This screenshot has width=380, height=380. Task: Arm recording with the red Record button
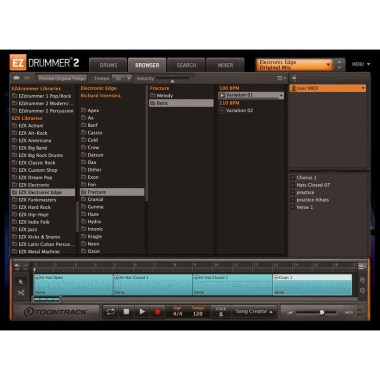pos(158,312)
